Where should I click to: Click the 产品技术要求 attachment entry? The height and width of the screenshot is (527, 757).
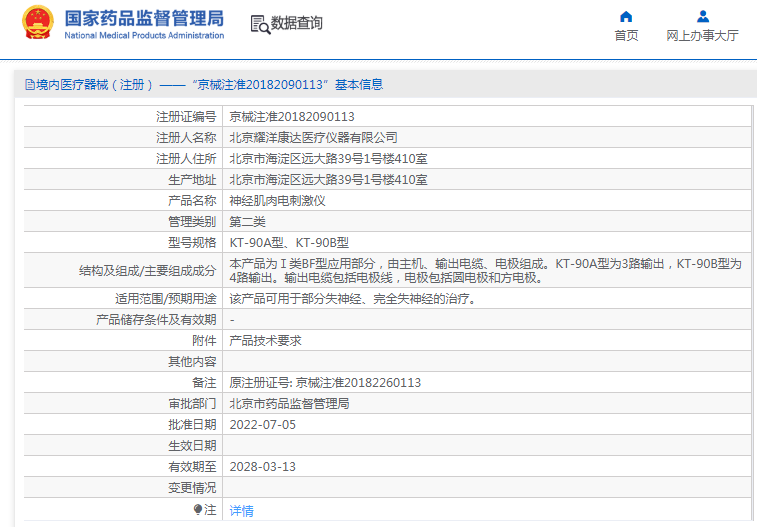coord(266,340)
